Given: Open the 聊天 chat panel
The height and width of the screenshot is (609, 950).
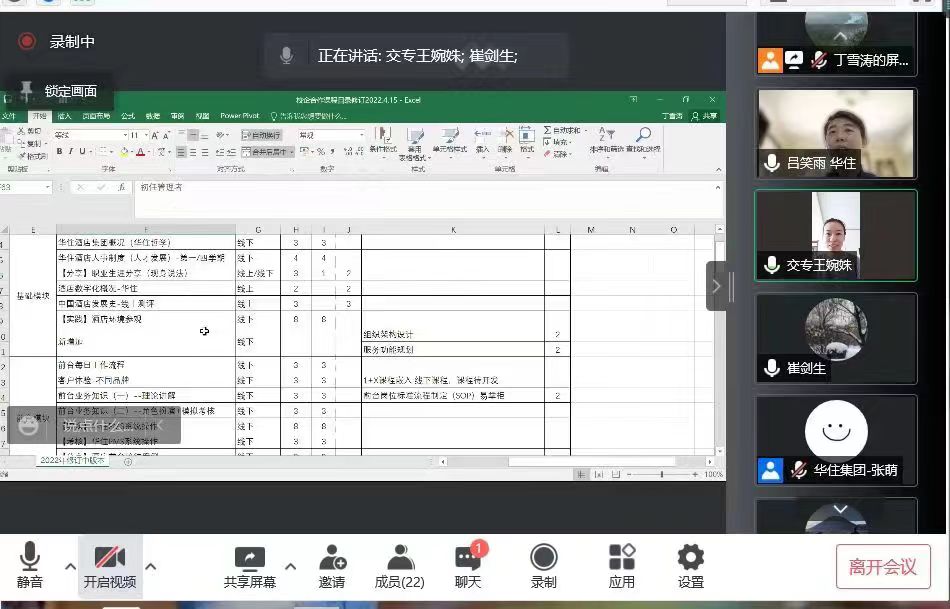Looking at the screenshot, I should point(468,565).
